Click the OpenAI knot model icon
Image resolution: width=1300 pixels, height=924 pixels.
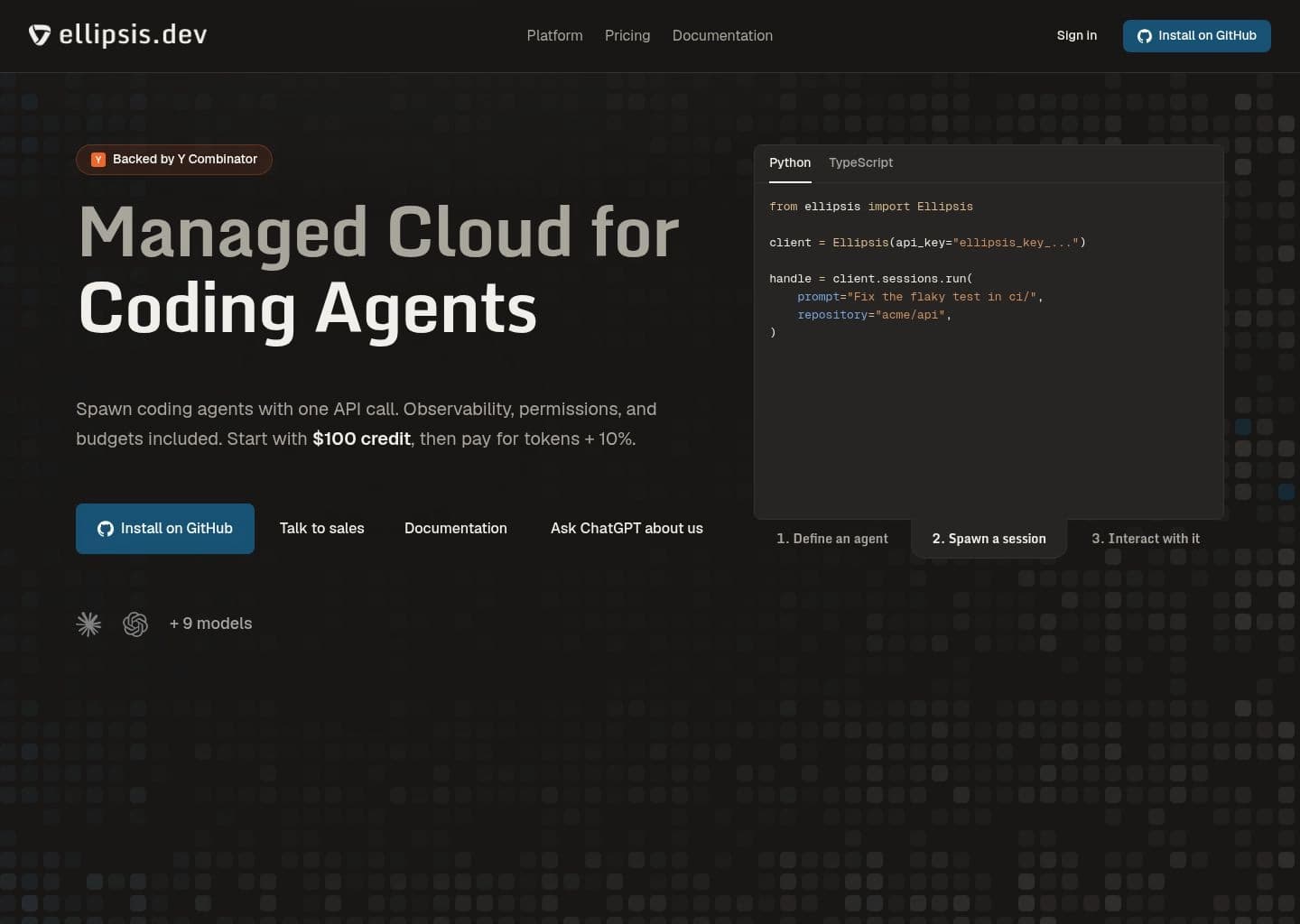coord(135,624)
